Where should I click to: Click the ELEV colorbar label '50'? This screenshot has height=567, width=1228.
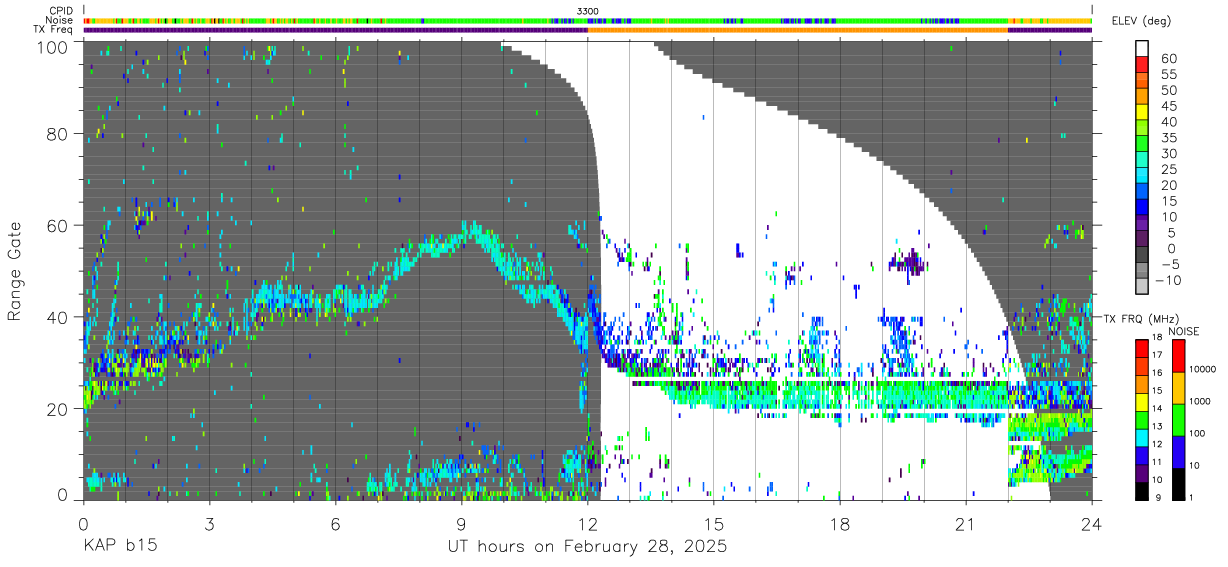click(x=1168, y=90)
